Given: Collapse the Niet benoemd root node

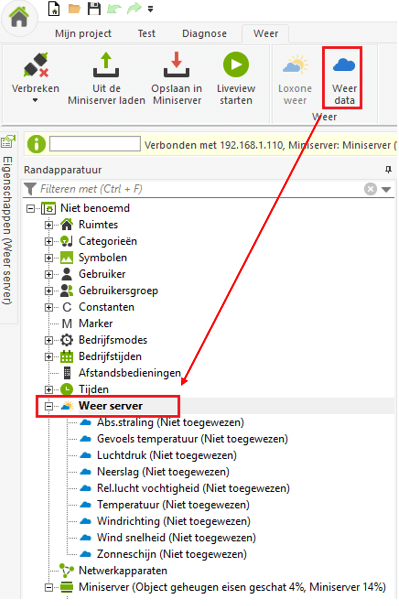Looking at the screenshot, I should (x=30, y=209).
